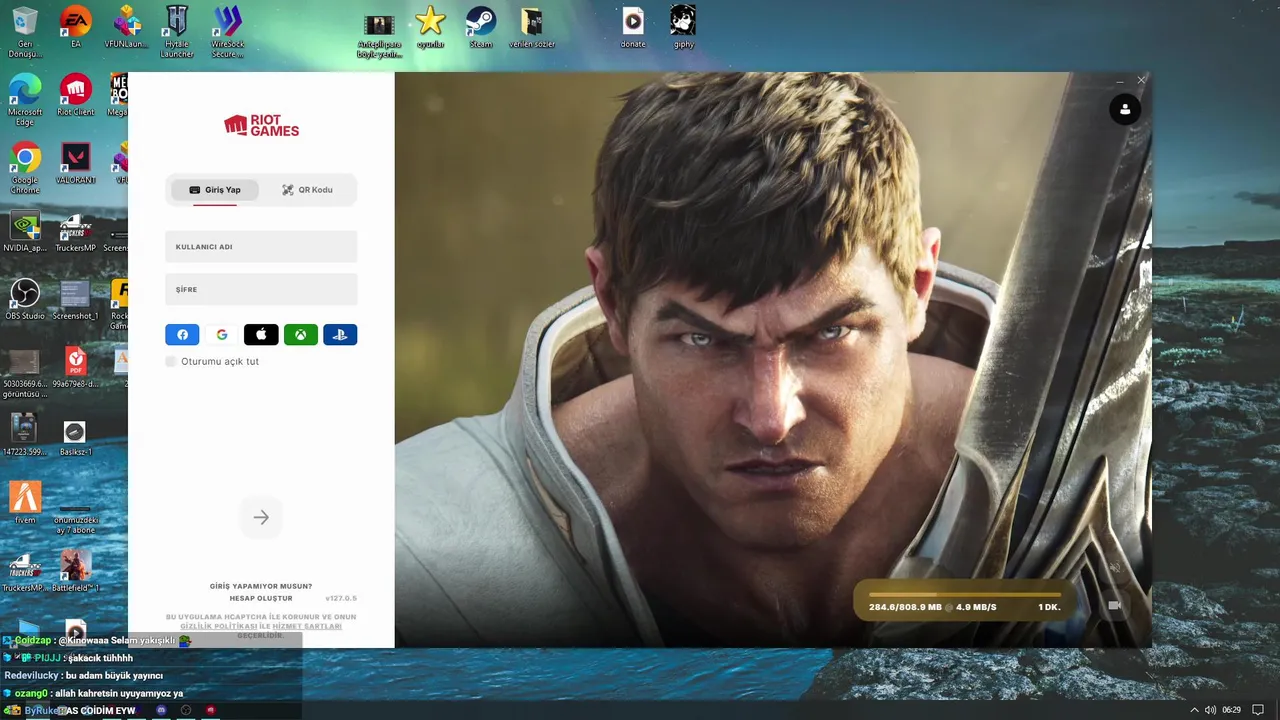Viewport: 1280px width, 720px height.
Task: Select the OBS Studio desktop icon
Action: 24,299
